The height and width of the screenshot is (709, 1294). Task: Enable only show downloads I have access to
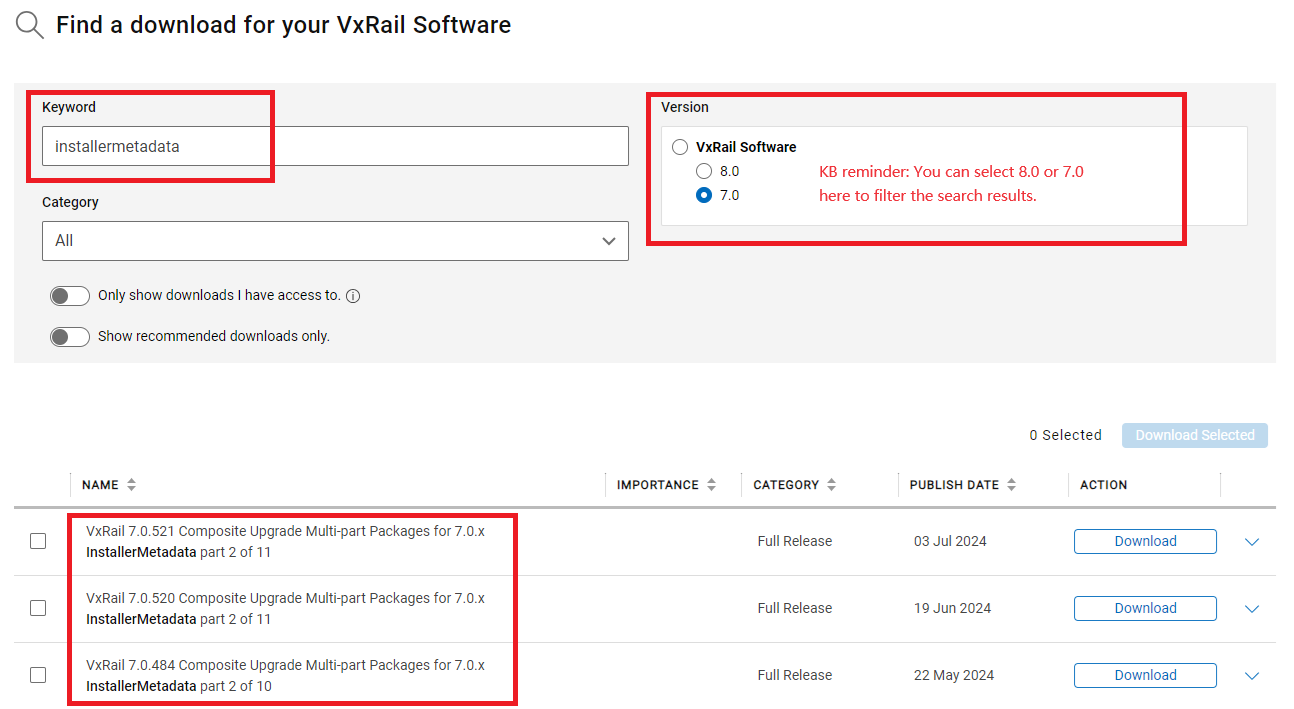[x=69, y=295]
